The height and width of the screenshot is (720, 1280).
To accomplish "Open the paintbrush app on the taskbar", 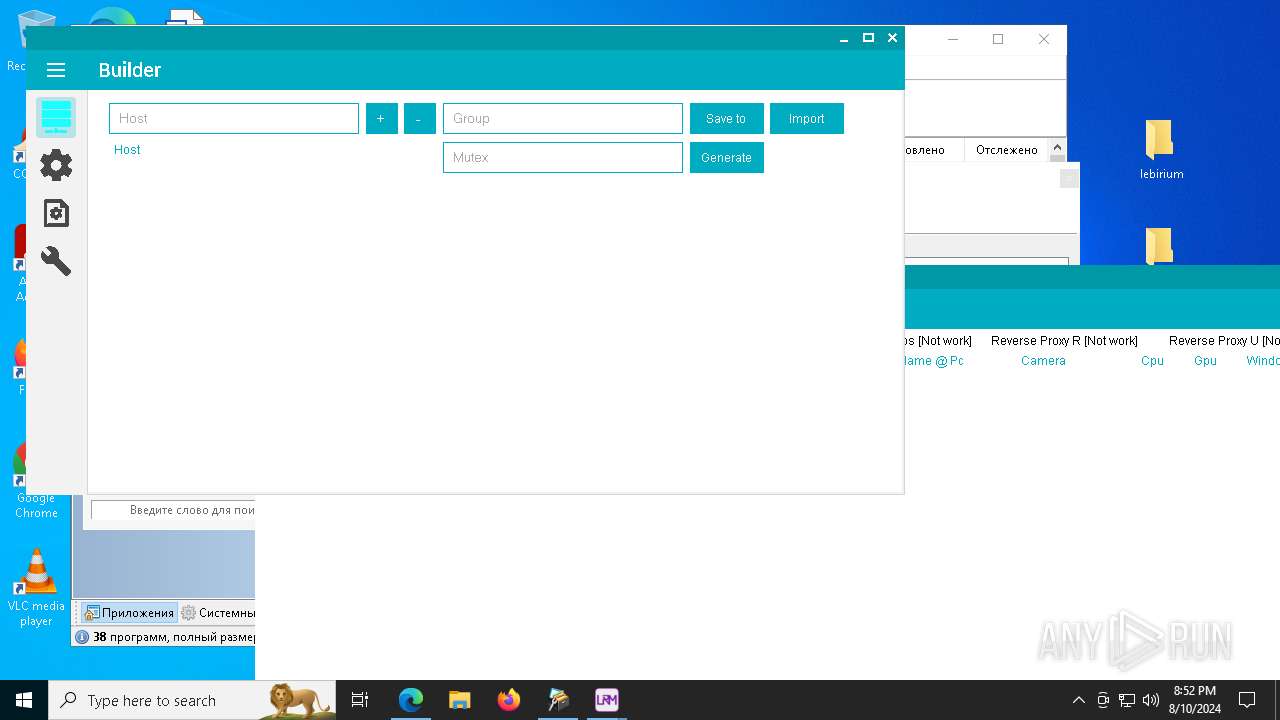I will click(x=558, y=700).
